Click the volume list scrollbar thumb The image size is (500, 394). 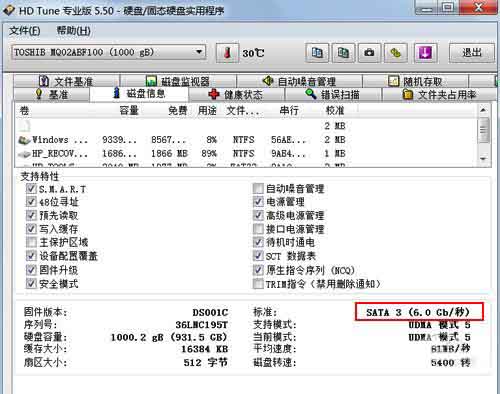tap(483, 130)
